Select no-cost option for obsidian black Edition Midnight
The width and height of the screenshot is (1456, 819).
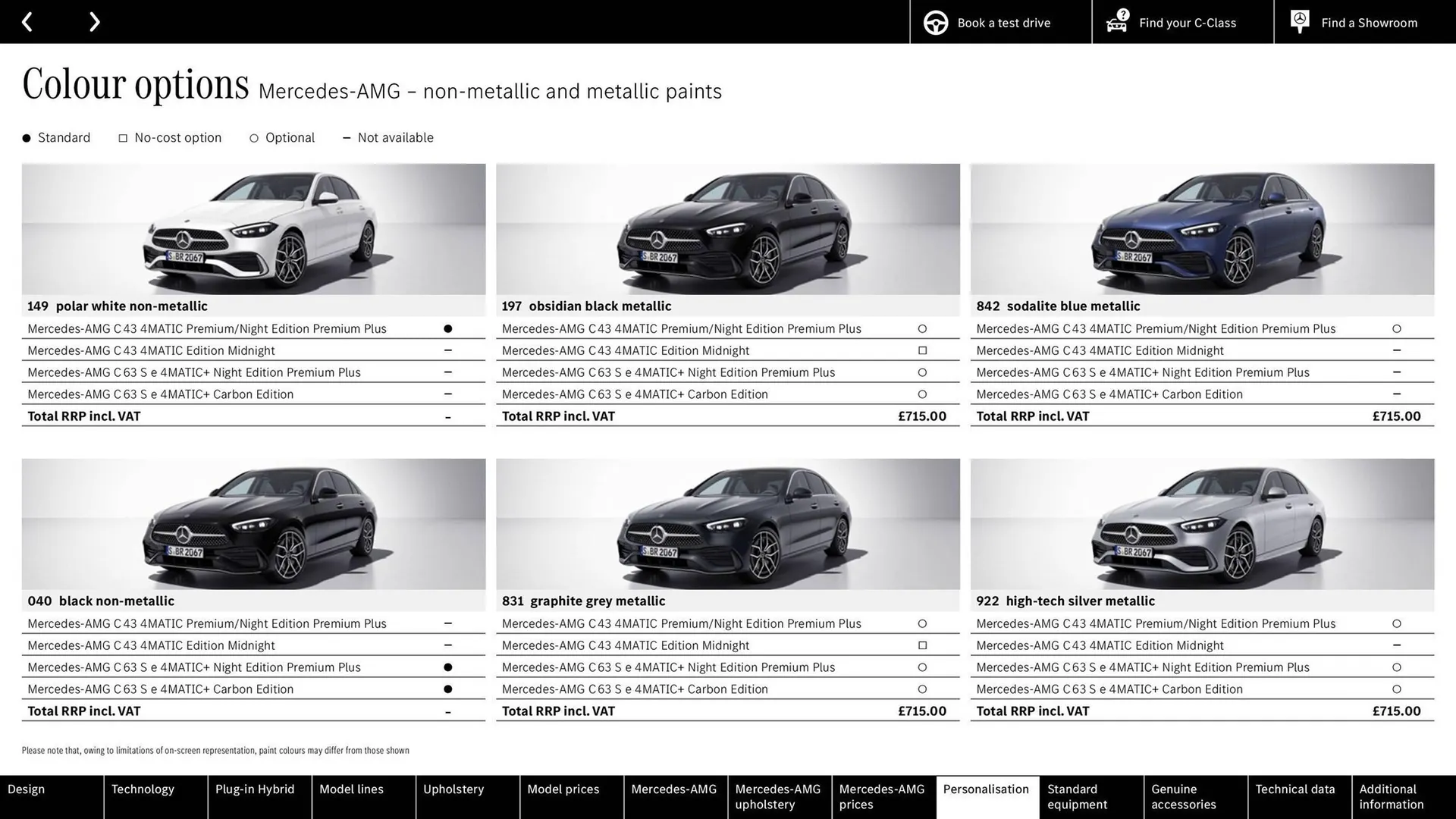922,350
